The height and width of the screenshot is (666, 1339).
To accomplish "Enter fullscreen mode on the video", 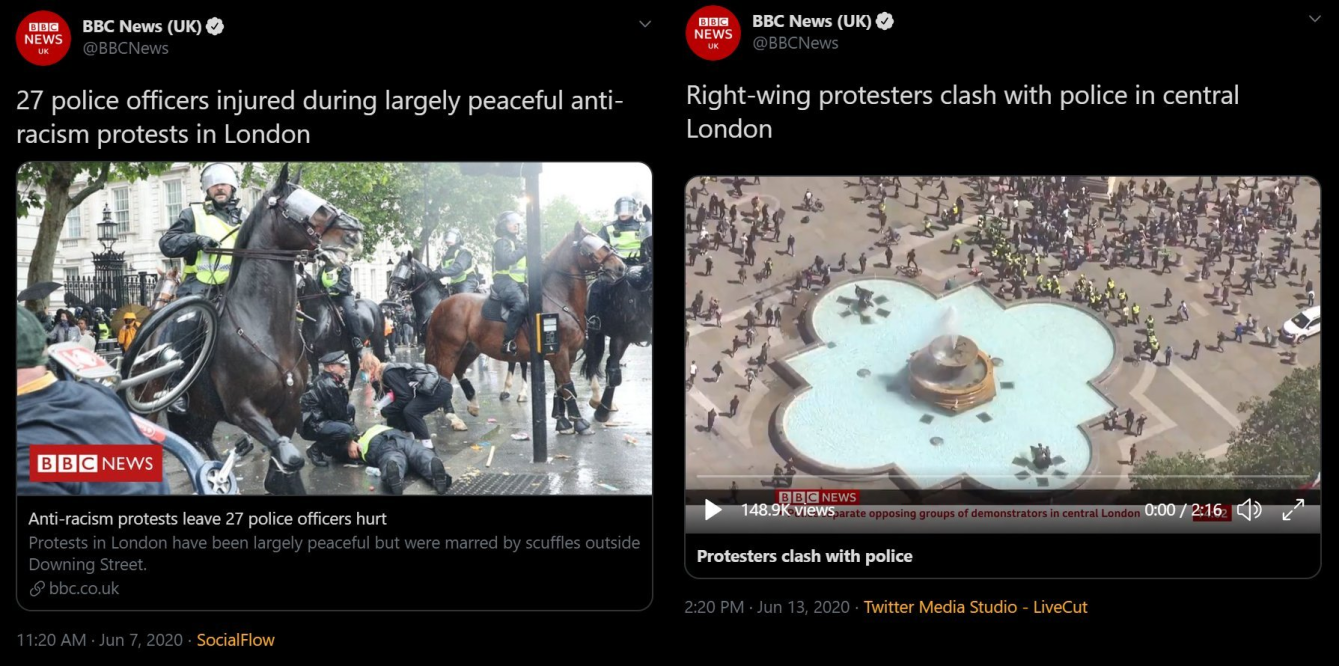I will [x=1293, y=510].
